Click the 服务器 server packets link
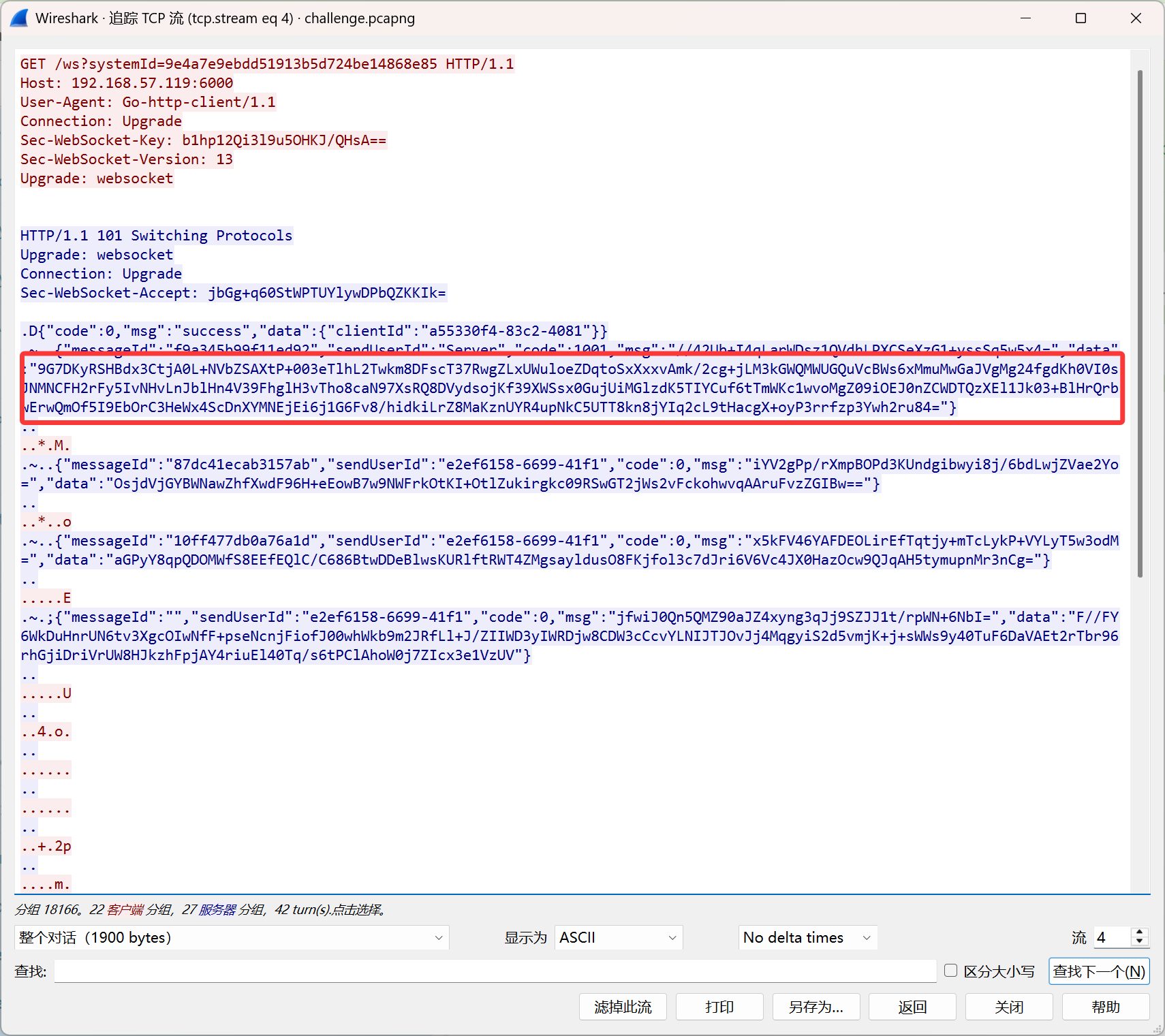The image size is (1165, 1036). pos(217,909)
